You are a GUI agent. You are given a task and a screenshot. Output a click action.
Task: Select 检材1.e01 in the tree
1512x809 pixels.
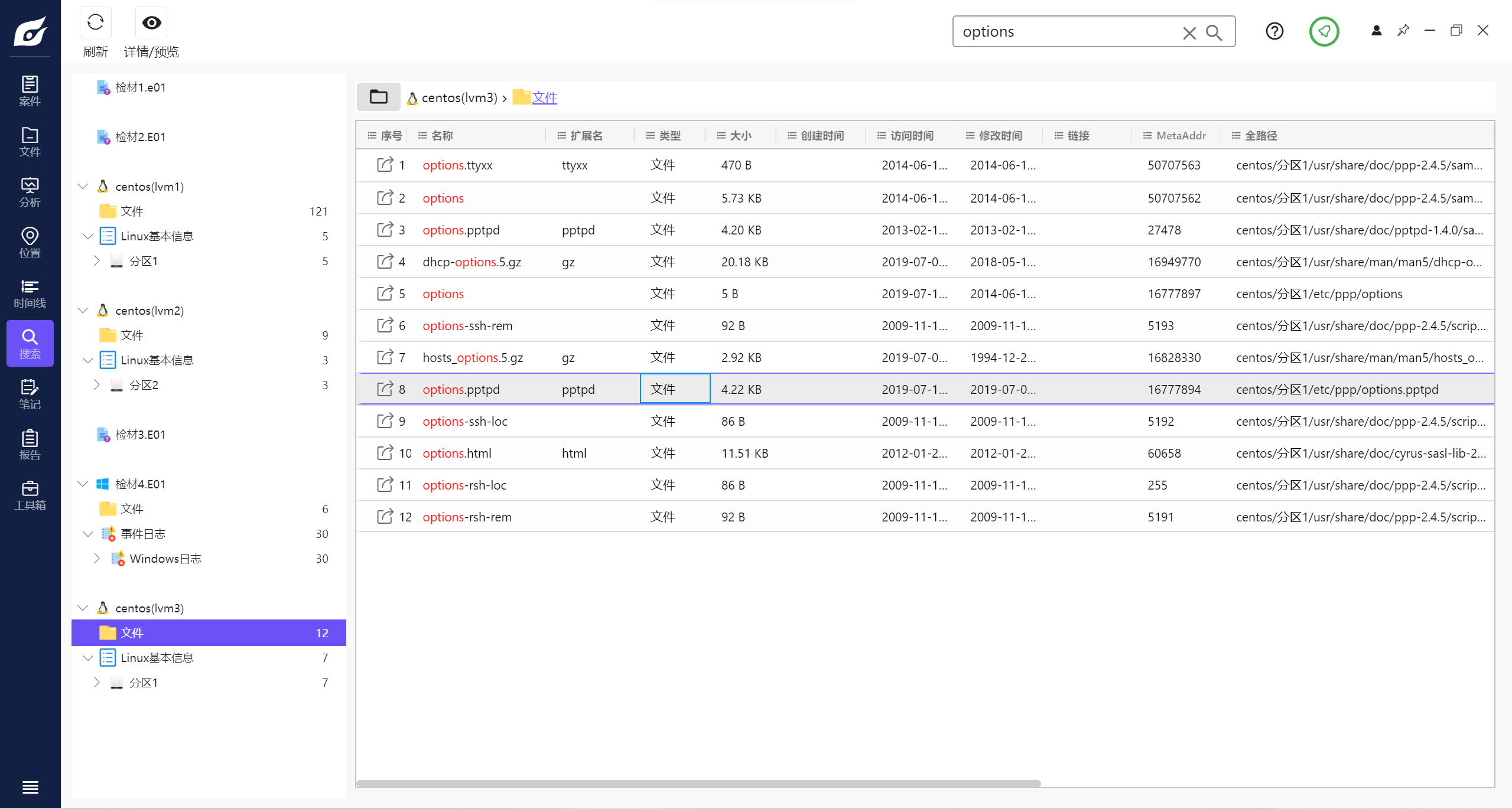140,87
